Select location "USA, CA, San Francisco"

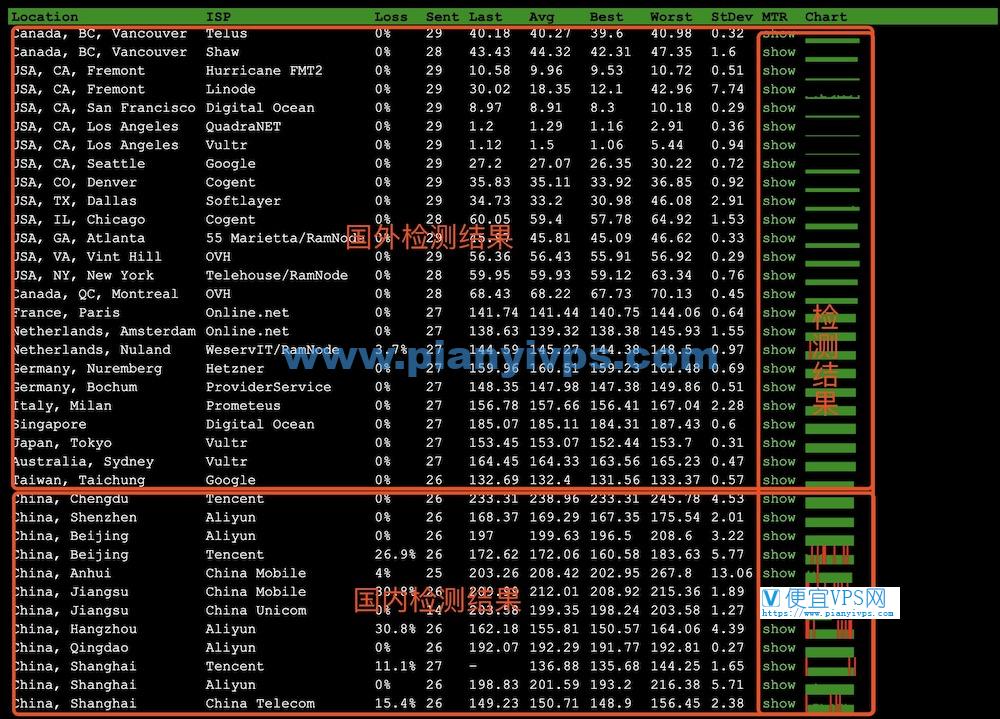[x=105, y=108]
